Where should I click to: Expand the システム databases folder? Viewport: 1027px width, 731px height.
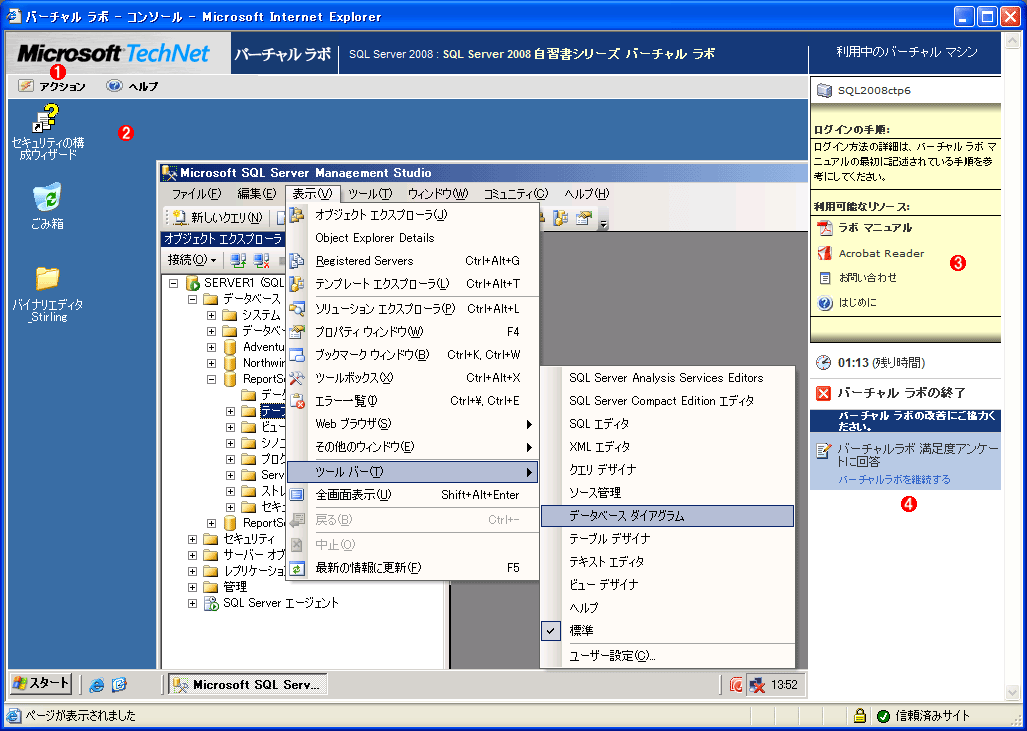coord(212,315)
